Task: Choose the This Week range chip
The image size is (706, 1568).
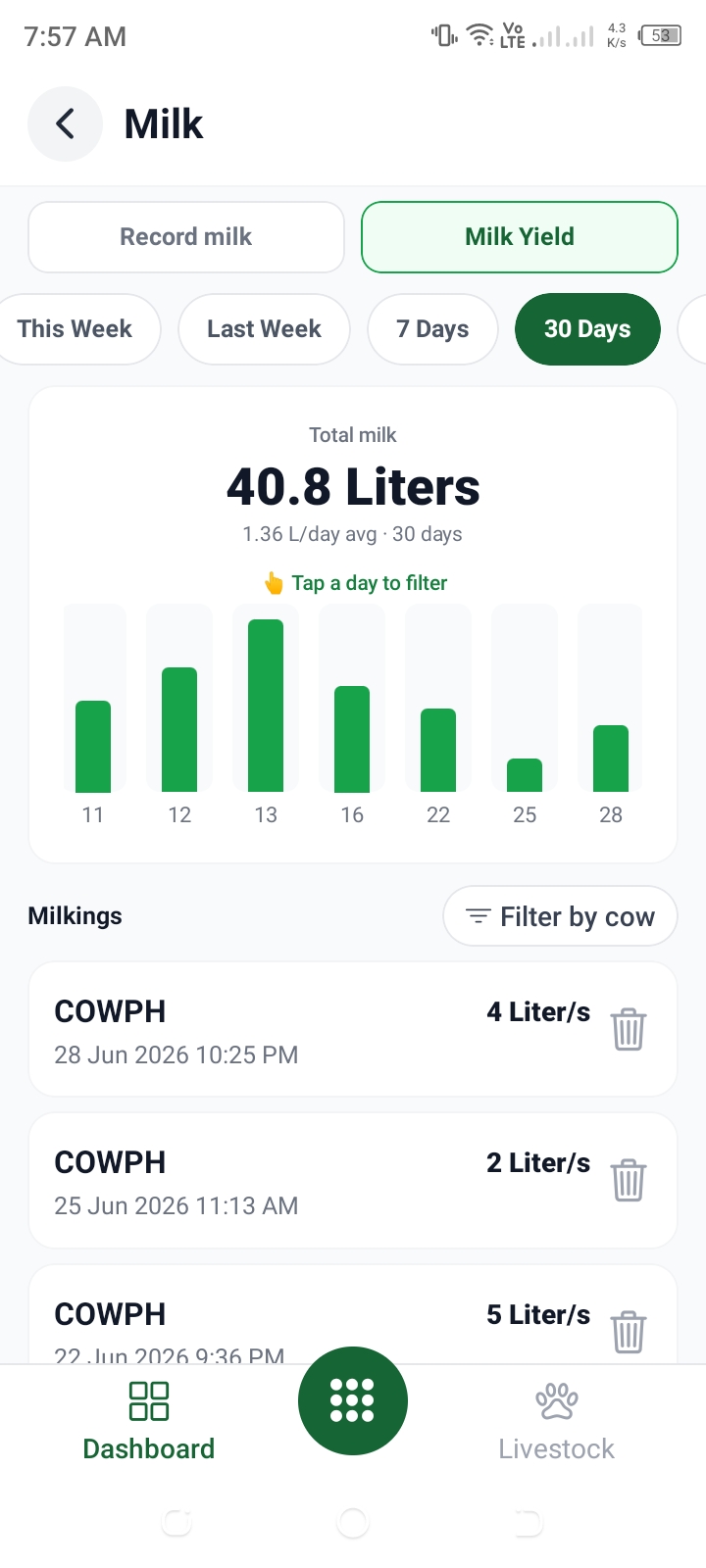Action: [76, 329]
